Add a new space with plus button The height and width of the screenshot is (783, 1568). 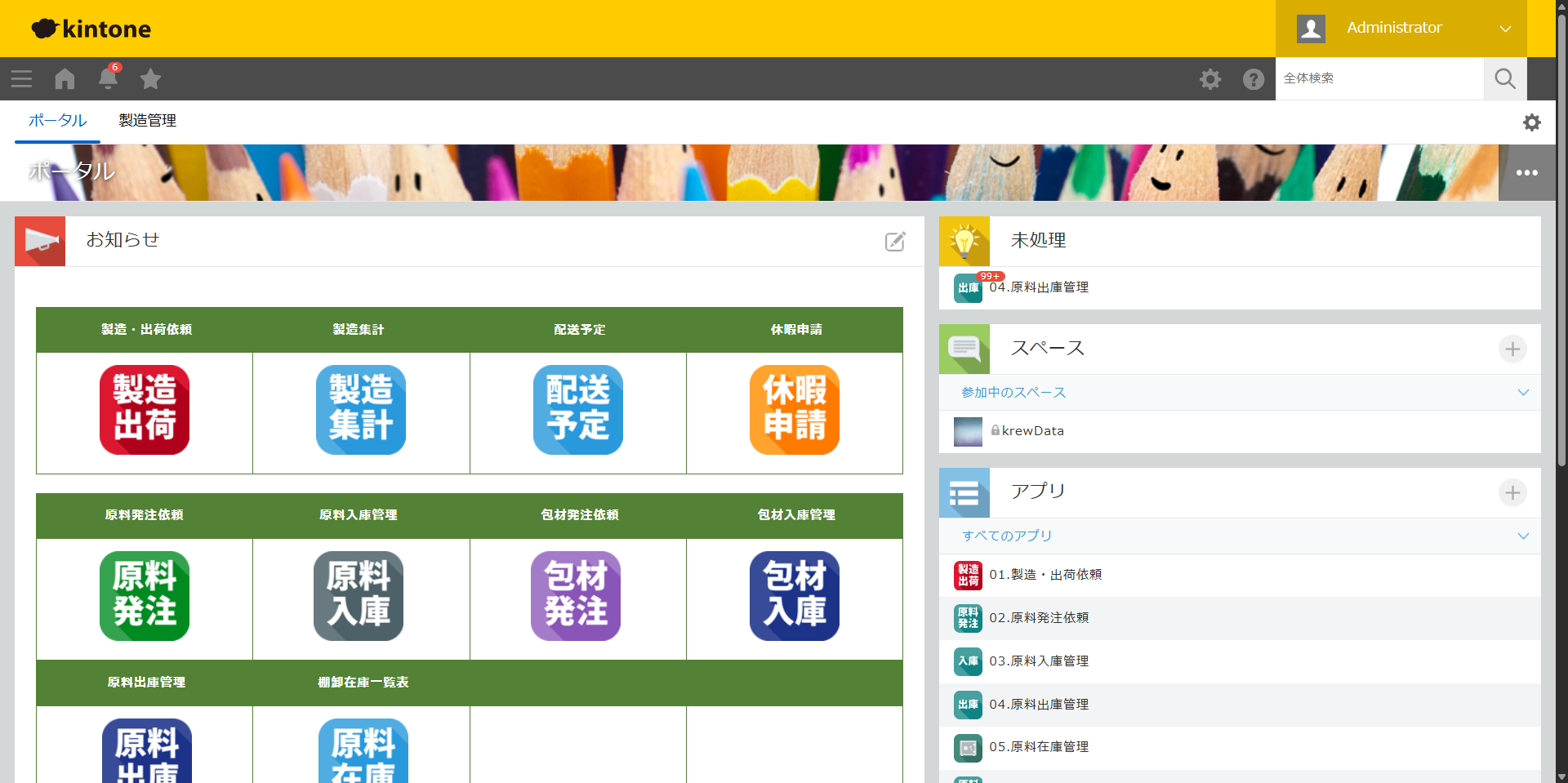point(1512,349)
